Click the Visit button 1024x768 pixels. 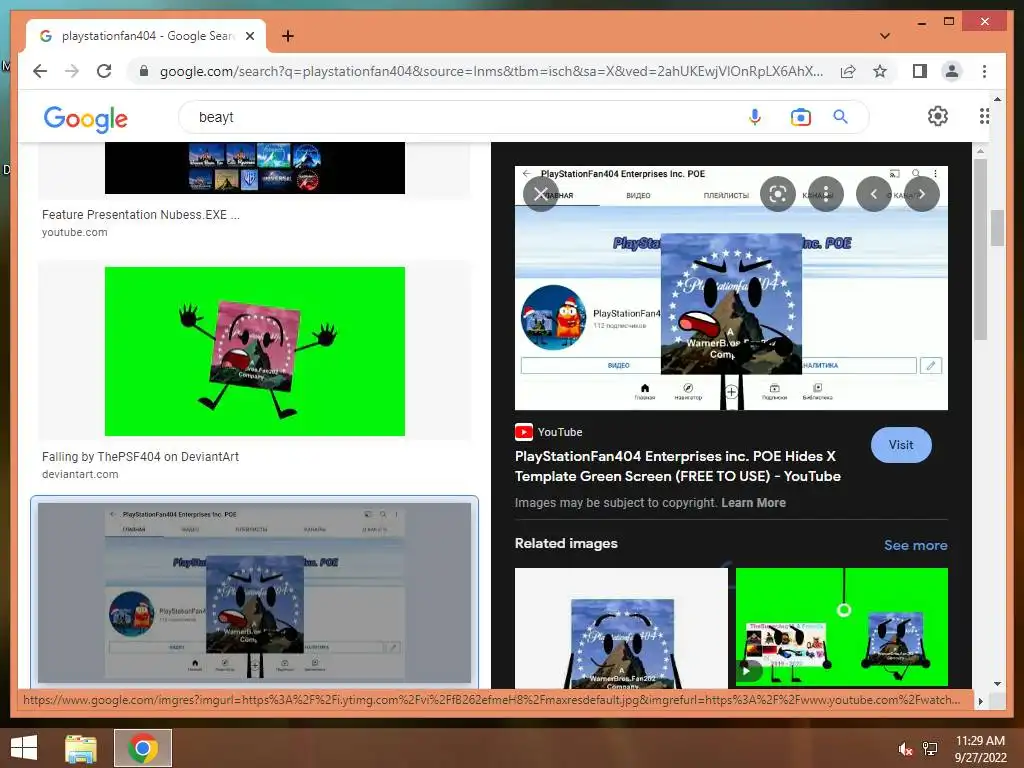[x=901, y=445]
